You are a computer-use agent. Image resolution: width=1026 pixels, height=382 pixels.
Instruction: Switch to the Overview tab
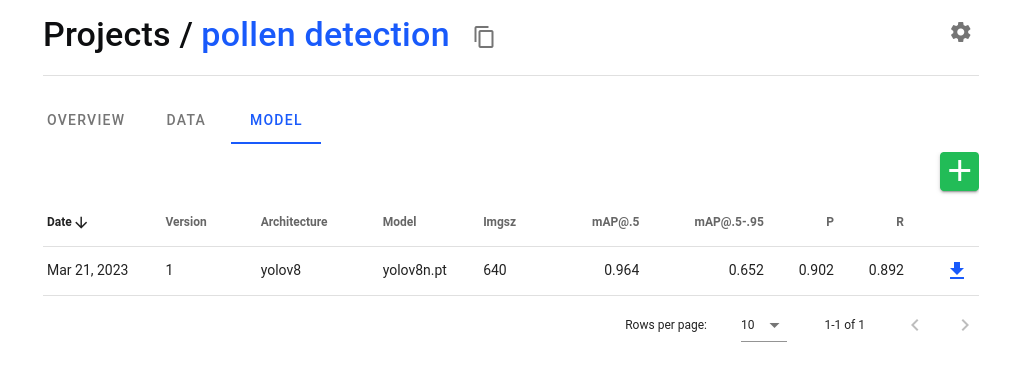tap(86, 120)
